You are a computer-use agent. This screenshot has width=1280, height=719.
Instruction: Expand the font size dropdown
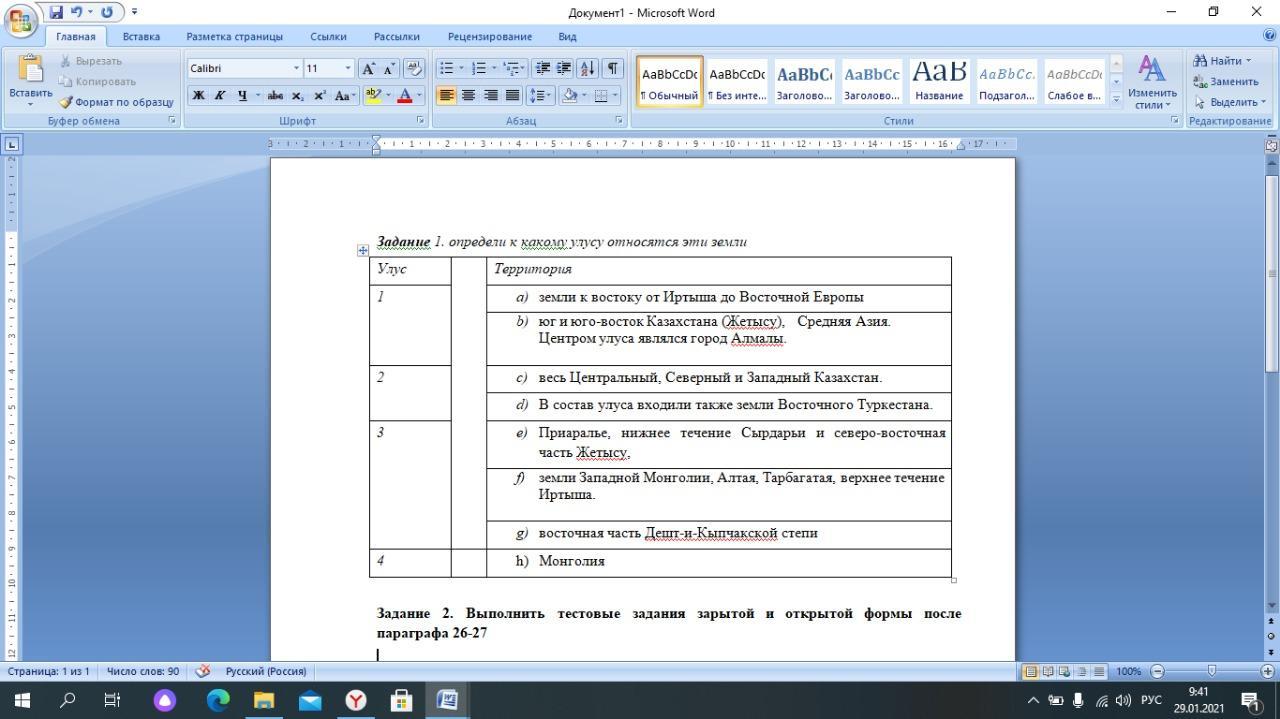tap(348, 68)
